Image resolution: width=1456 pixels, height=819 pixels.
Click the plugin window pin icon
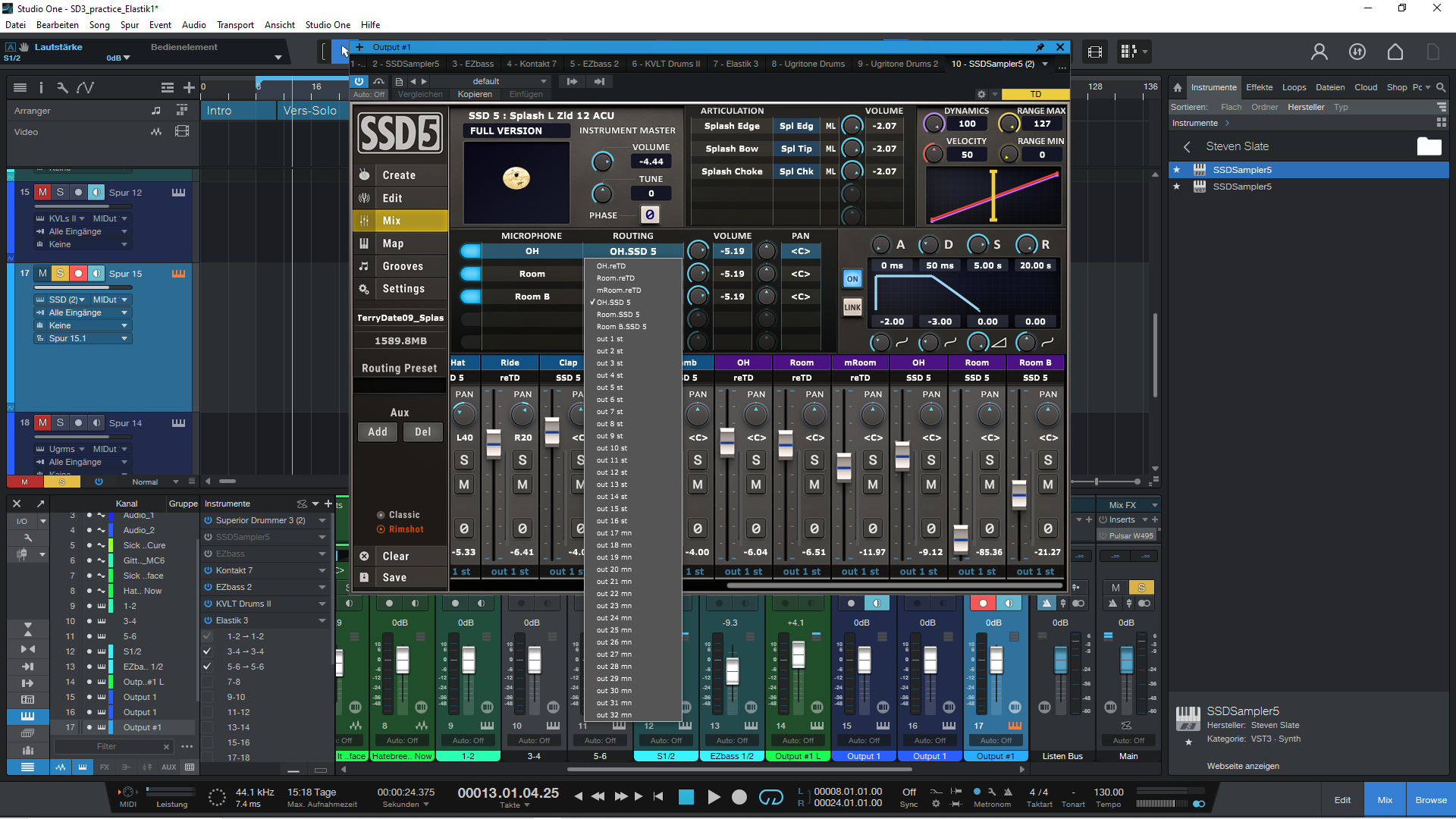pyautogui.click(x=1040, y=47)
